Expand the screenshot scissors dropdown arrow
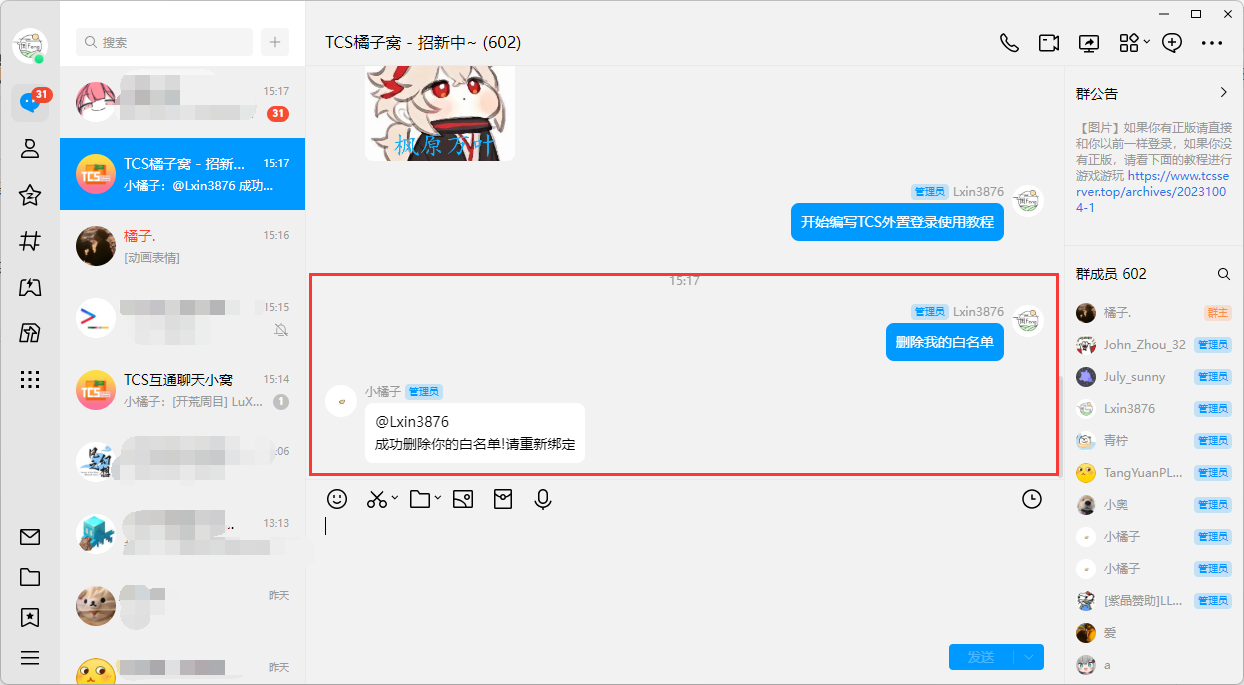This screenshot has width=1244, height=685. pos(395,498)
